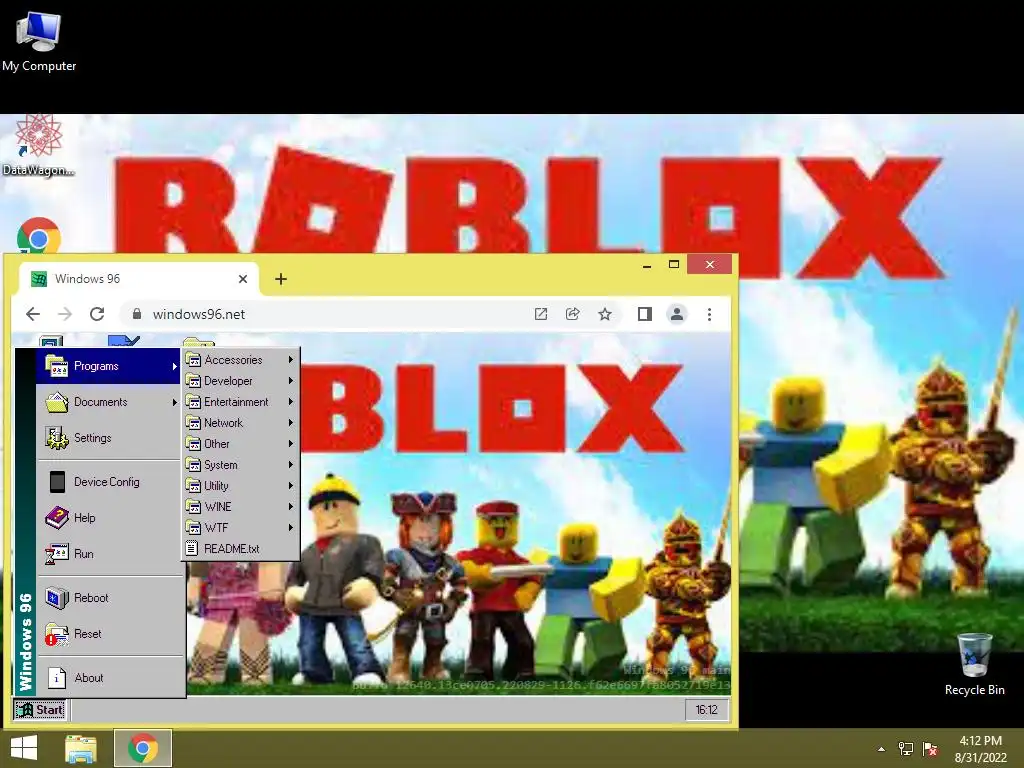Click the Programs submenu arrow
Screen dimensions: 1024x768
tap(174, 366)
